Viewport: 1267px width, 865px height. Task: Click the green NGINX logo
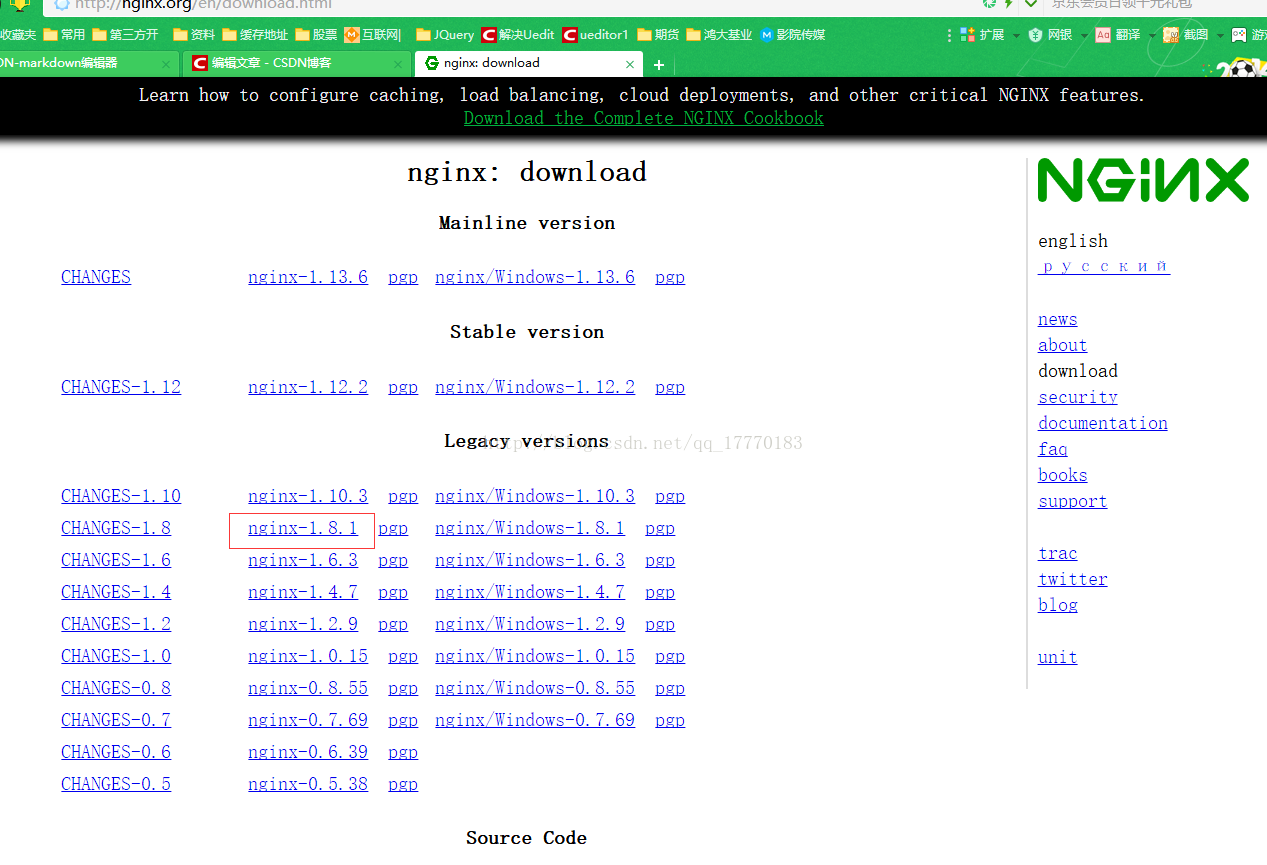point(1143,181)
